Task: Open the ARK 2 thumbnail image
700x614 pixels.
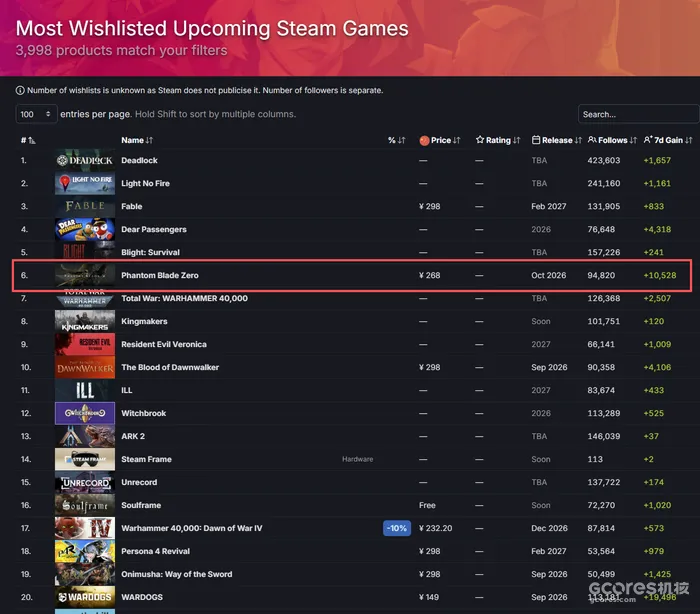Action: point(85,436)
